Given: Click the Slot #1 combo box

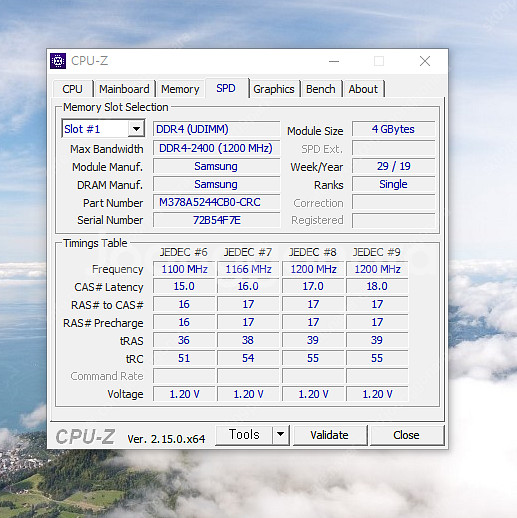Looking at the screenshot, I should pyautogui.click(x=103, y=129).
